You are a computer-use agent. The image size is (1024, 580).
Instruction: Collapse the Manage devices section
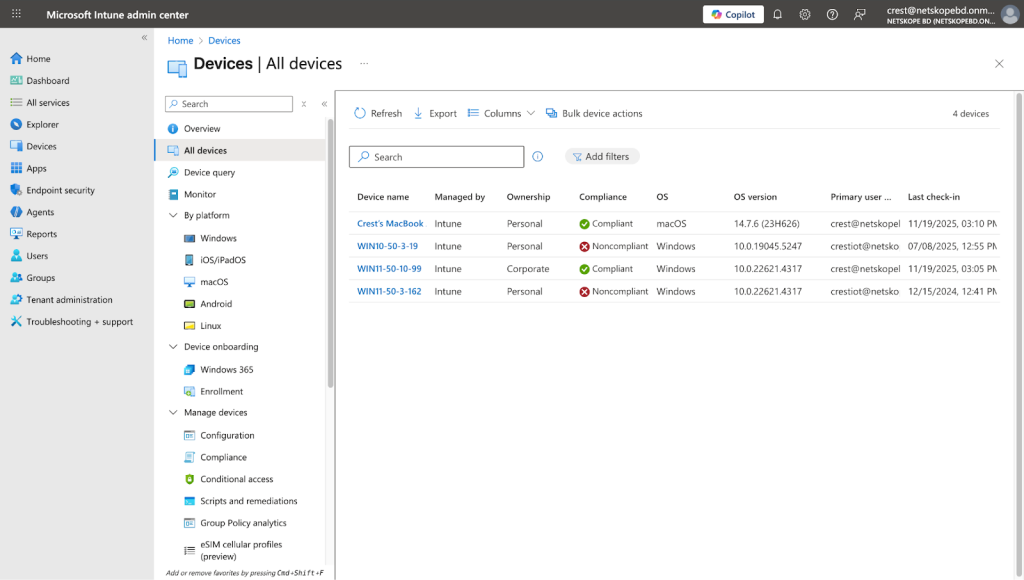coord(173,412)
